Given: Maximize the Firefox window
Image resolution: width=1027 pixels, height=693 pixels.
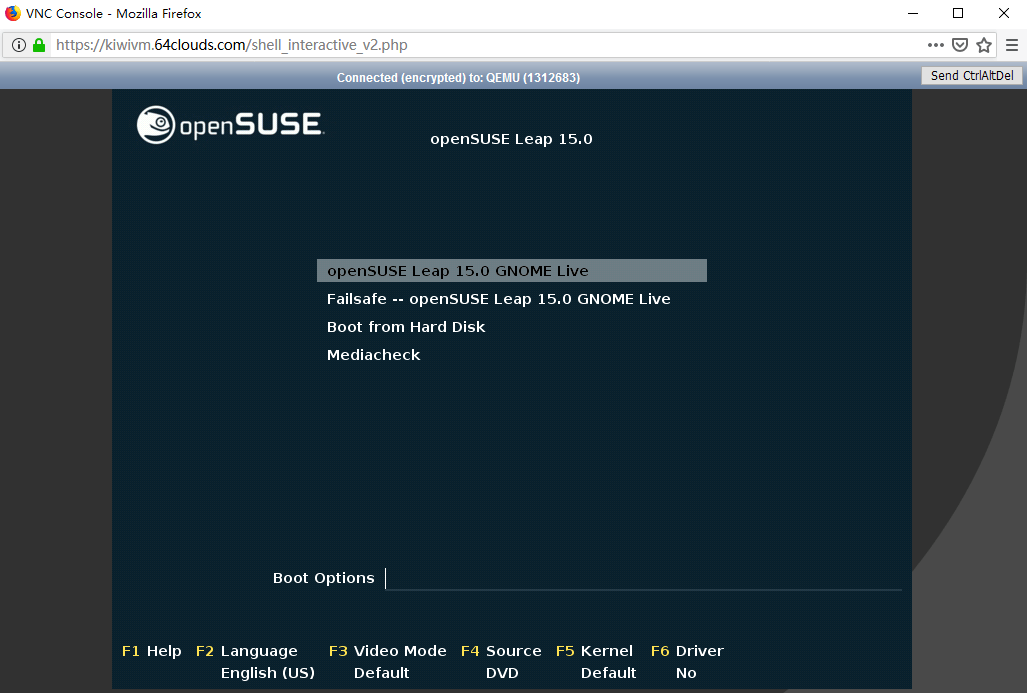Looking at the screenshot, I should click(x=958, y=13).
